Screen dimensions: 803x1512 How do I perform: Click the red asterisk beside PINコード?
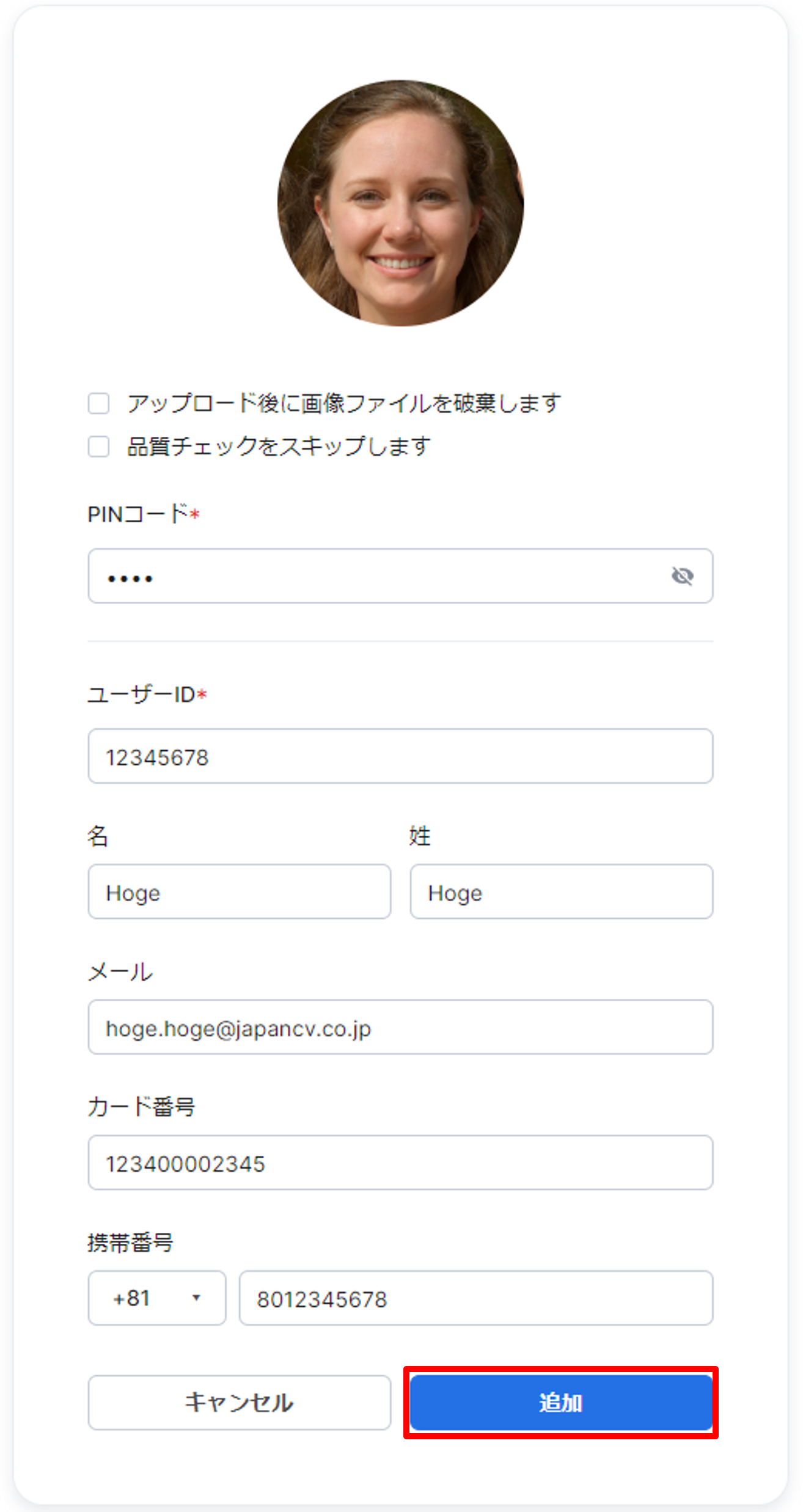pos(194,515)
